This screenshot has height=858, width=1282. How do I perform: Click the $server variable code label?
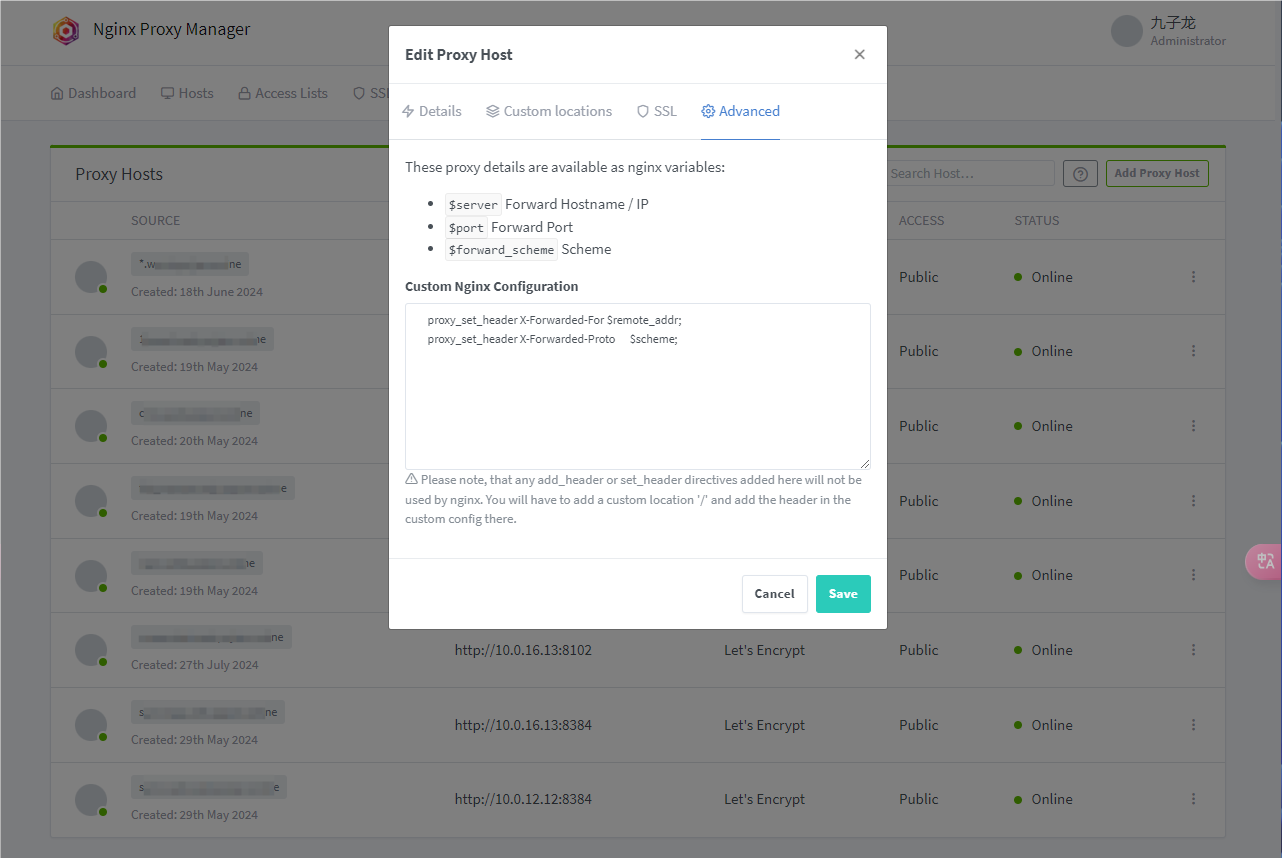coord(473,204)
